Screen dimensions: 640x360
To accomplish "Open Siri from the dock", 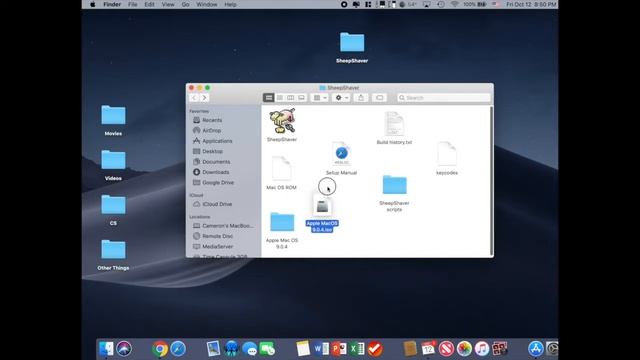I will 124,349.
